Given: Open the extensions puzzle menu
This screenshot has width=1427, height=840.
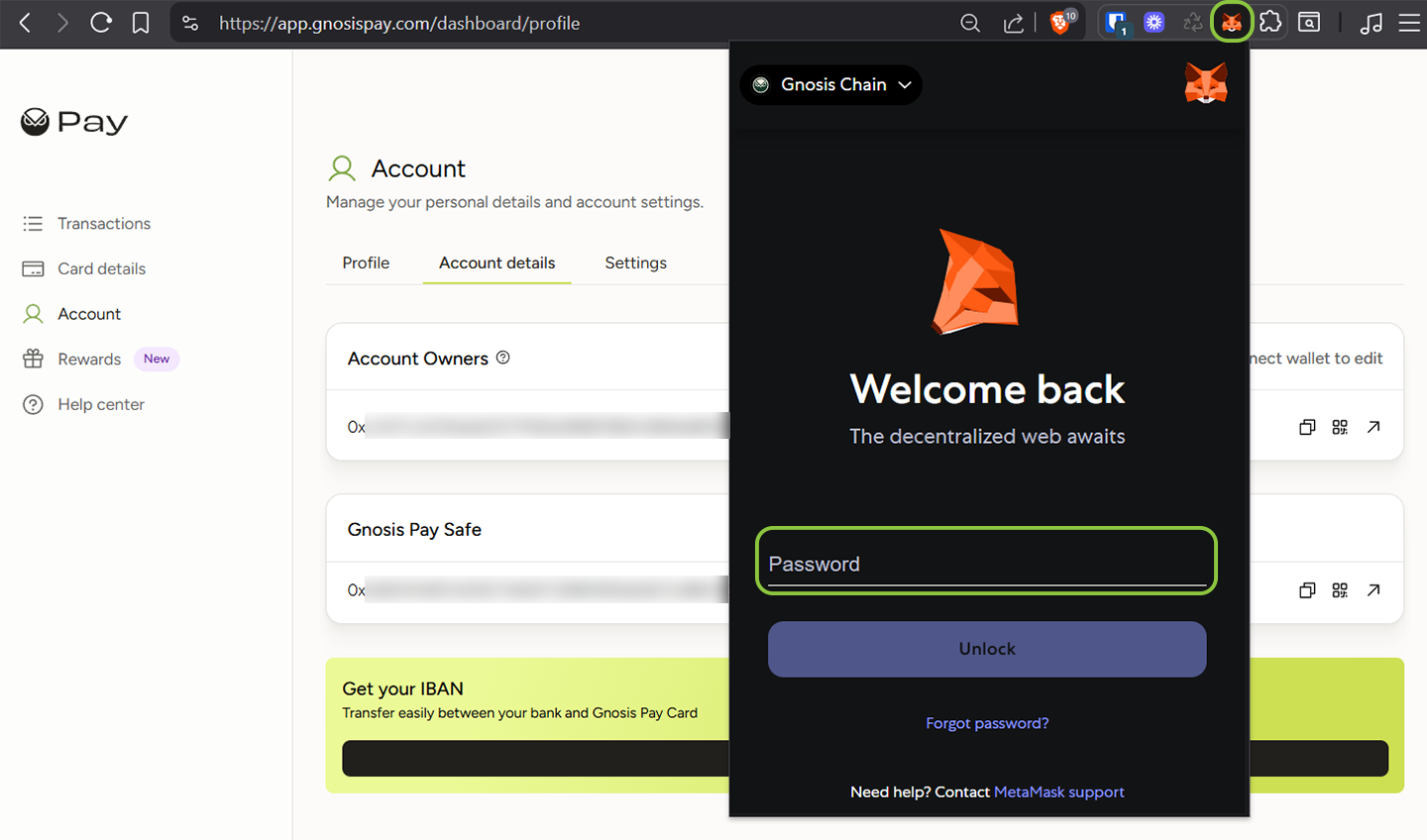Looking at the screenshot, I should (1270, 22).
